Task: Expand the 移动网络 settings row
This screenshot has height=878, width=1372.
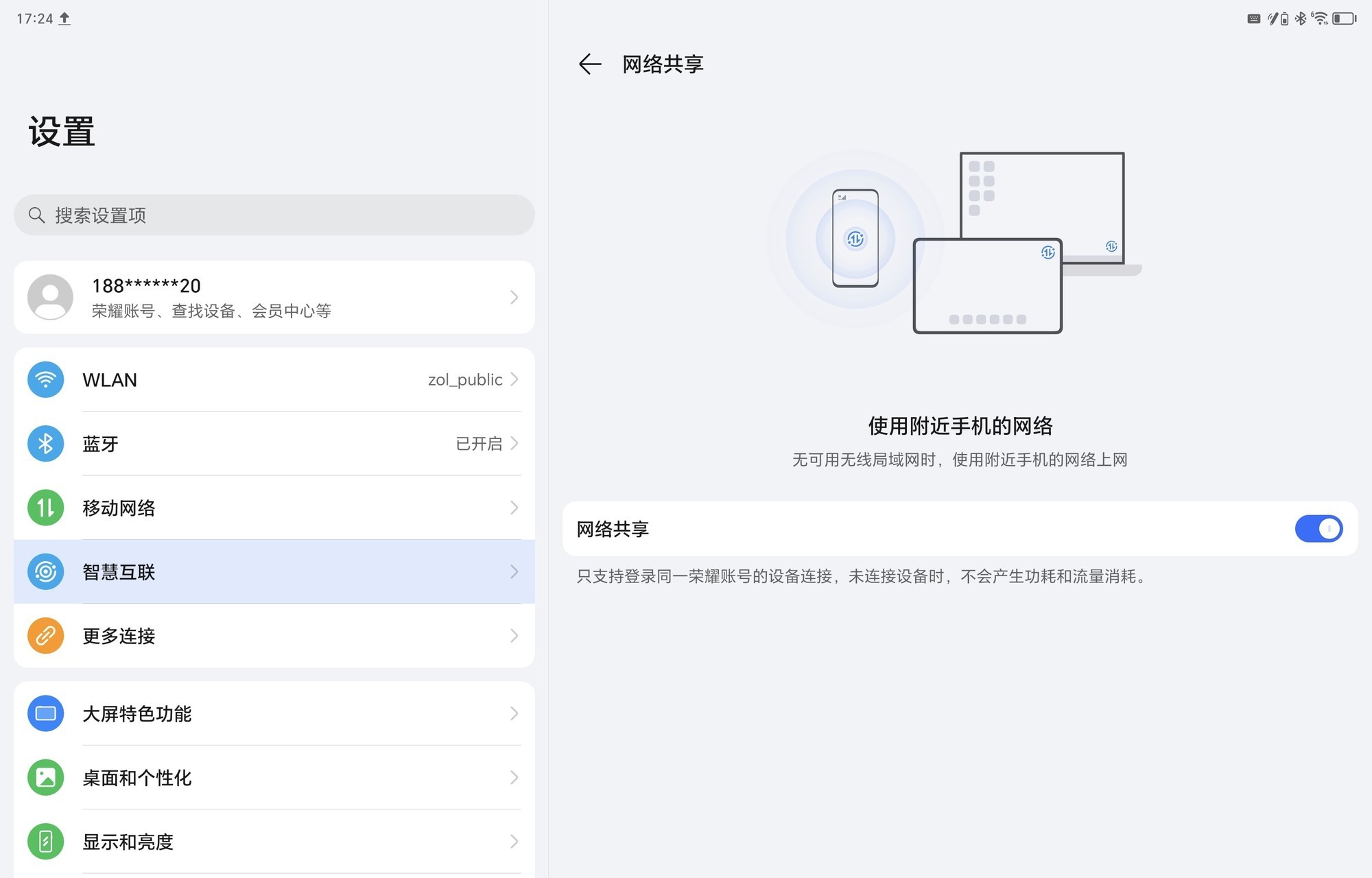Action: (x=274, y=508)
